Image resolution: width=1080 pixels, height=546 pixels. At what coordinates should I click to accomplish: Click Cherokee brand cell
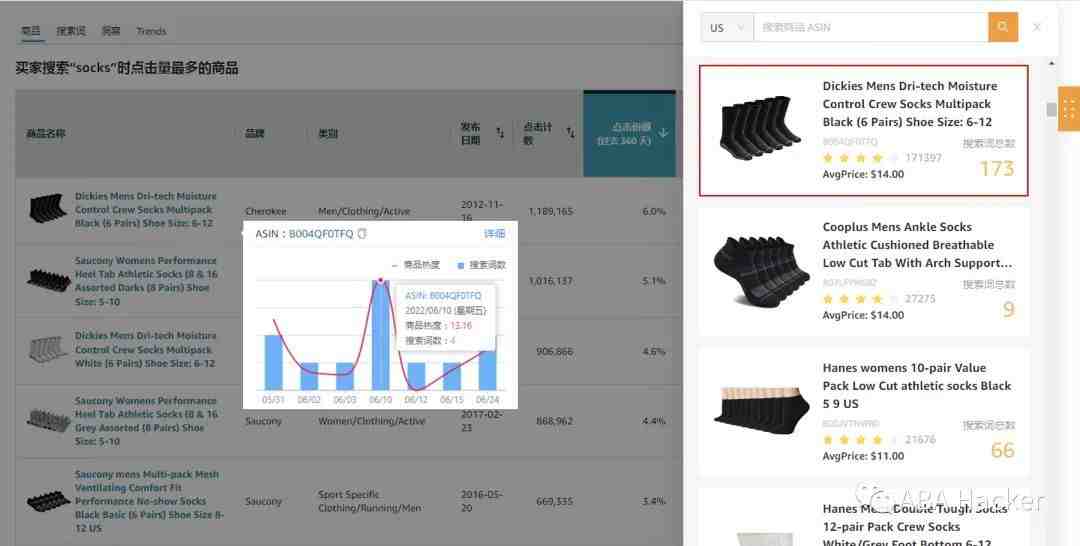(265, 211)
